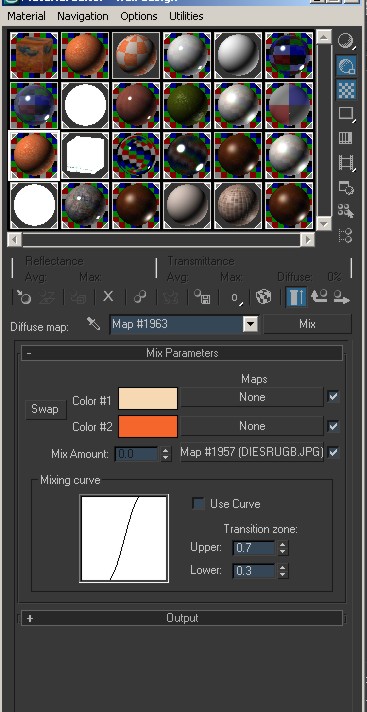The height and width of the screenshot is (712, 367).
Task: Open the Material menu
Action: (x=26, y=16)
